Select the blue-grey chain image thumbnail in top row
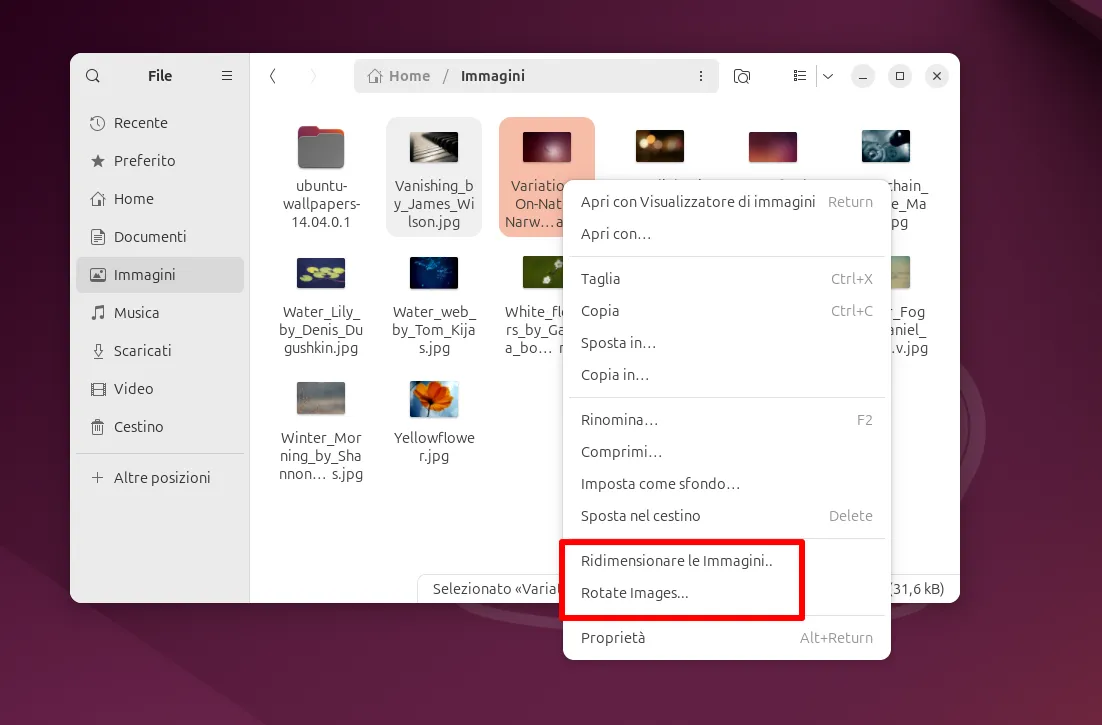 point(886,146)
